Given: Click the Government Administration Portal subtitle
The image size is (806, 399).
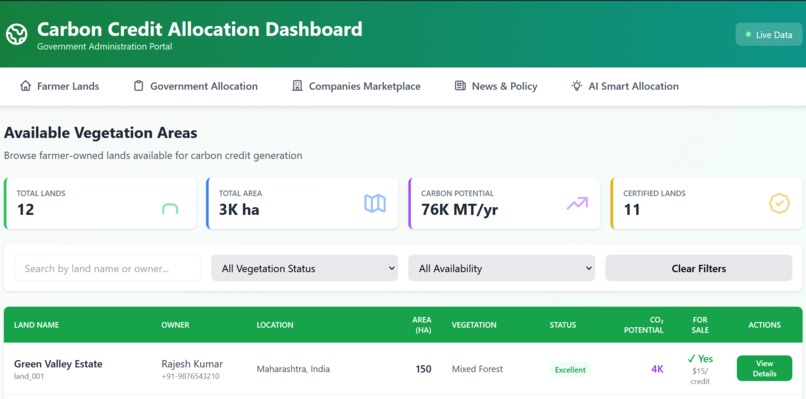Looking at the screenshot, I should (x=104, y=46).
